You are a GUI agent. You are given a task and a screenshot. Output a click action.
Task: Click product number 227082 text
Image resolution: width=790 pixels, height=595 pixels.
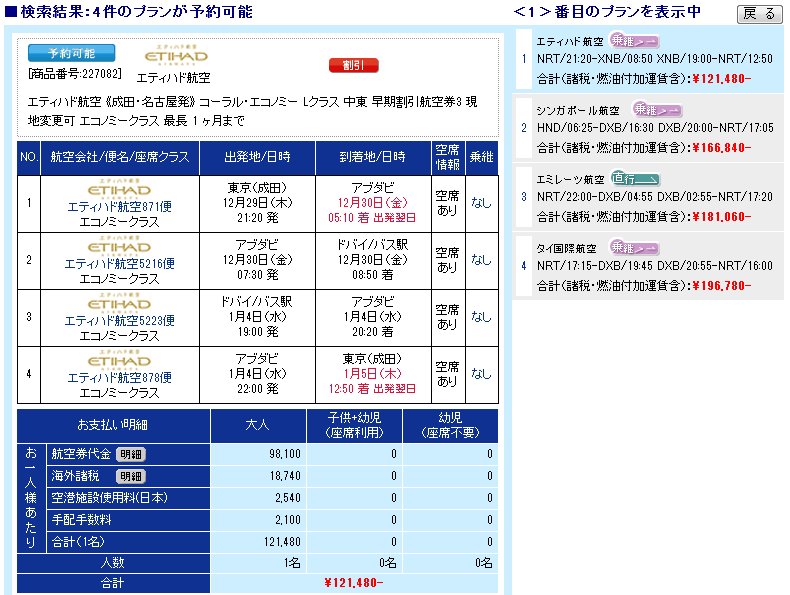point(75,74)
